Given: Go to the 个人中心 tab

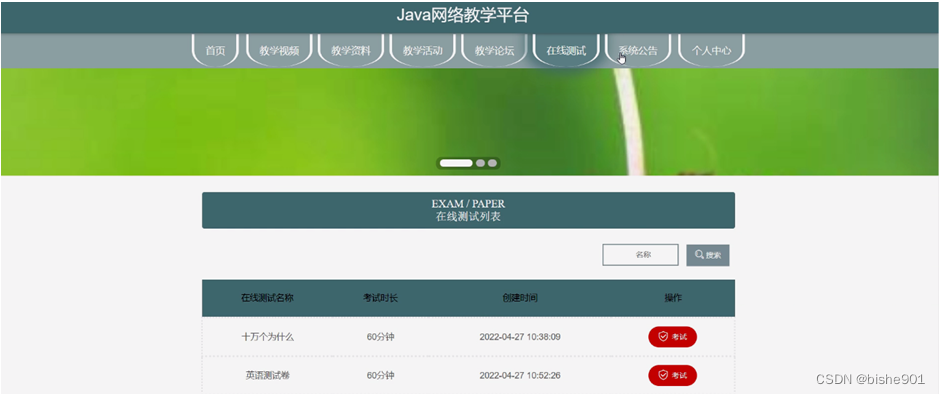Looking at the screenshot, I should tap(711, 50).
